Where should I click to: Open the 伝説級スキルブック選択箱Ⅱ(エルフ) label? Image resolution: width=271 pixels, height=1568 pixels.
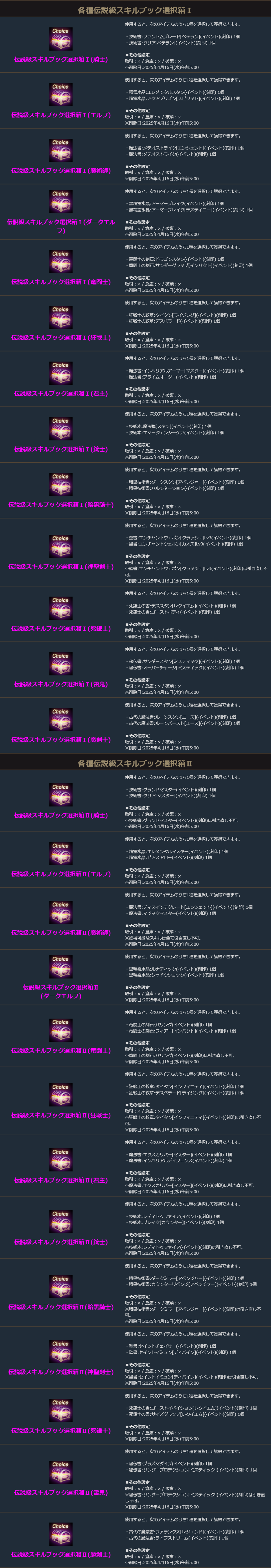[61, 874]
